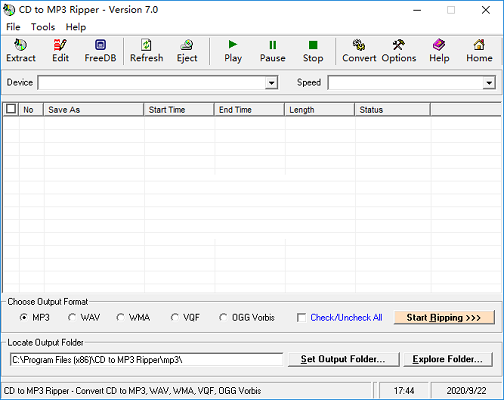Click Explore Folder button
This screenshot has width=504, height=400.
click(448, 359)
